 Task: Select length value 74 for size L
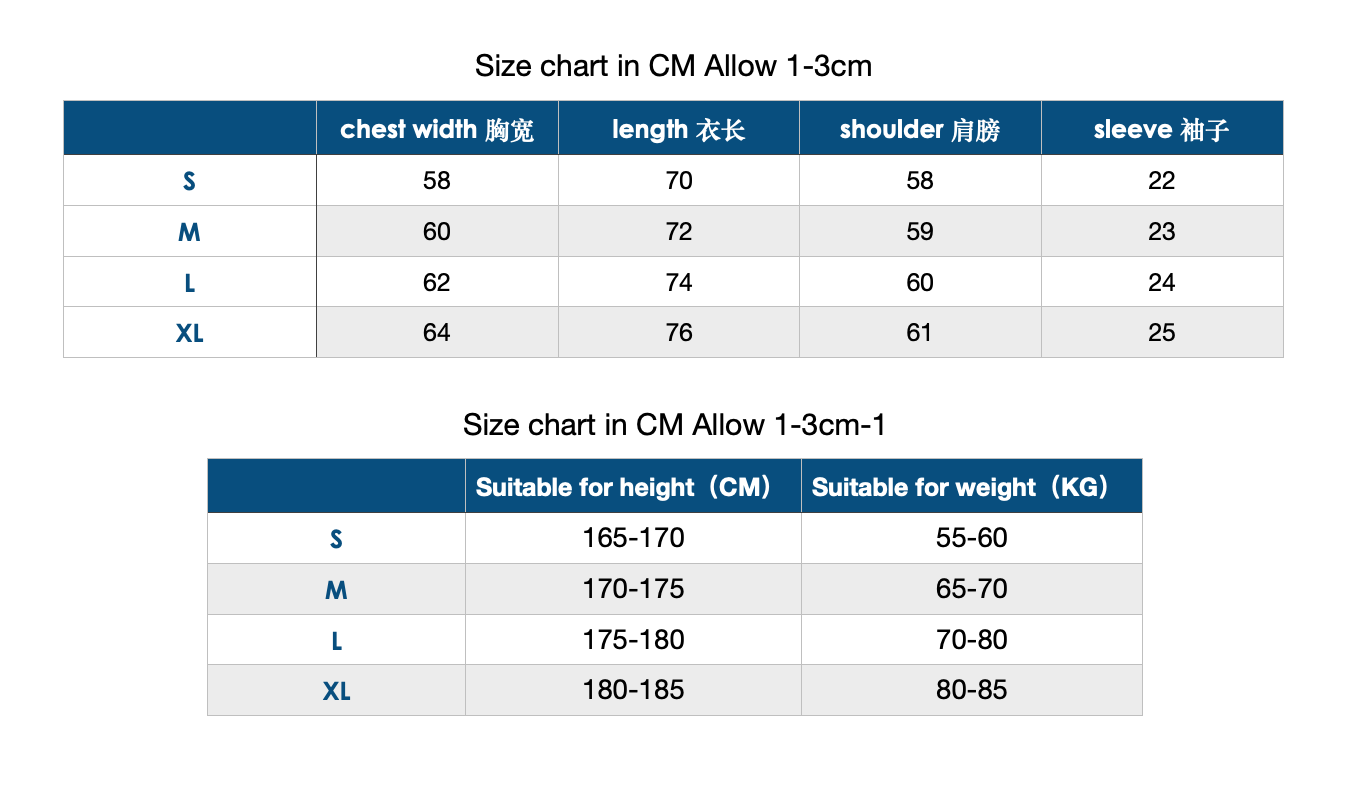click(x=679, y=283)
